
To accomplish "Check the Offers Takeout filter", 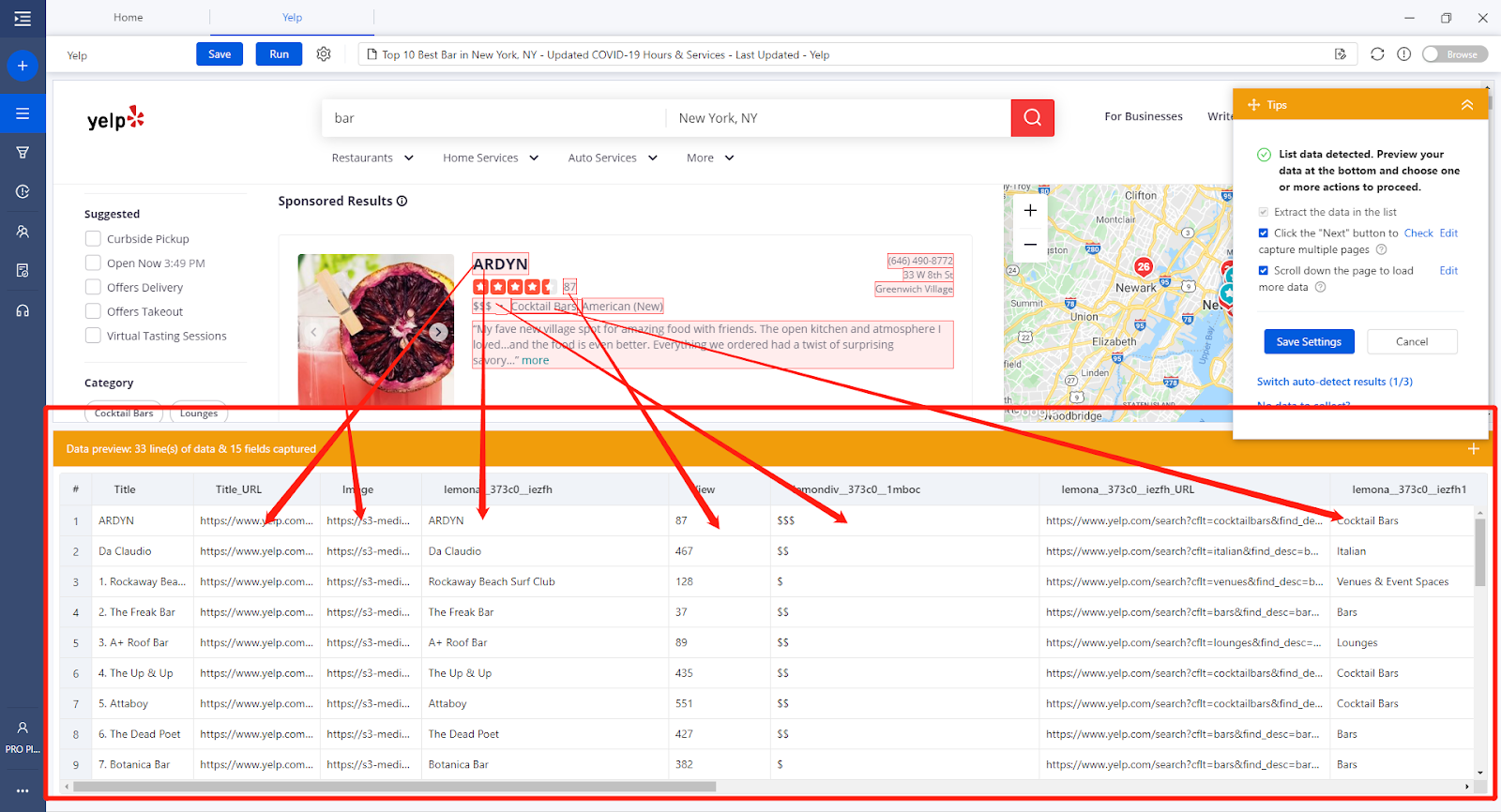I will (93, 311).
